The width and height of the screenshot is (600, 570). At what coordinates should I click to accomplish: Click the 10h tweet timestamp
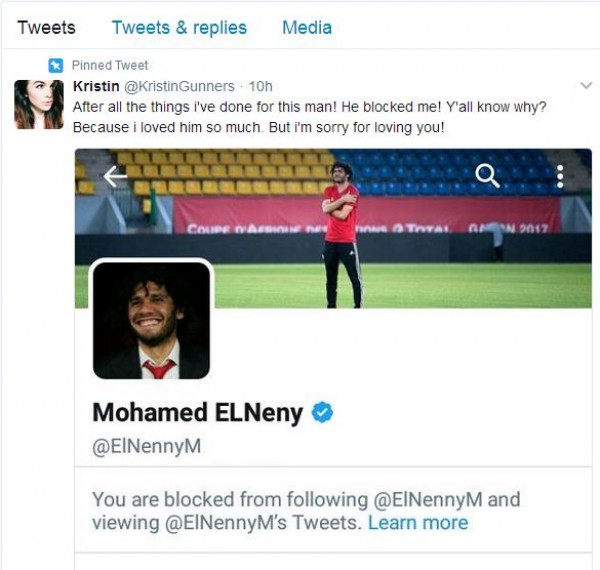[x=261, y=86]
